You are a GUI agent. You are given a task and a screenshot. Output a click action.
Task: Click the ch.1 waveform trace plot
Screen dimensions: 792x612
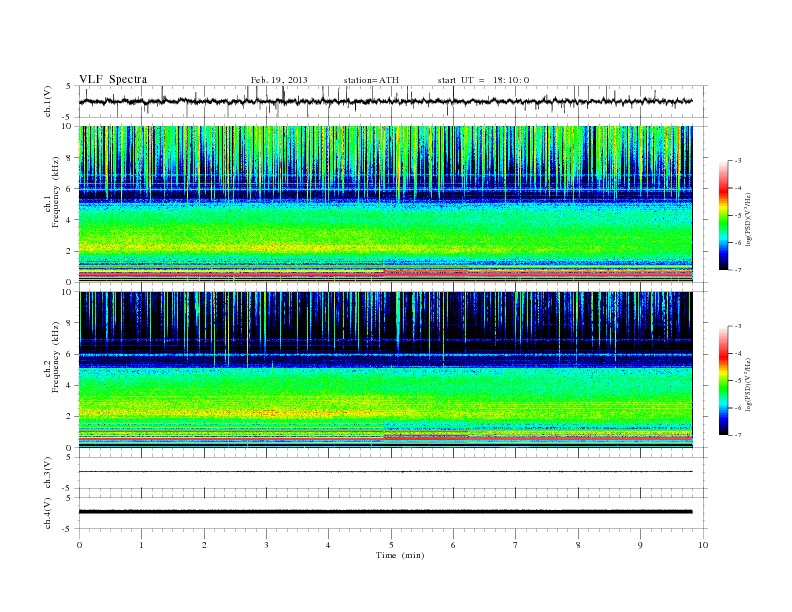coord(393,101)
